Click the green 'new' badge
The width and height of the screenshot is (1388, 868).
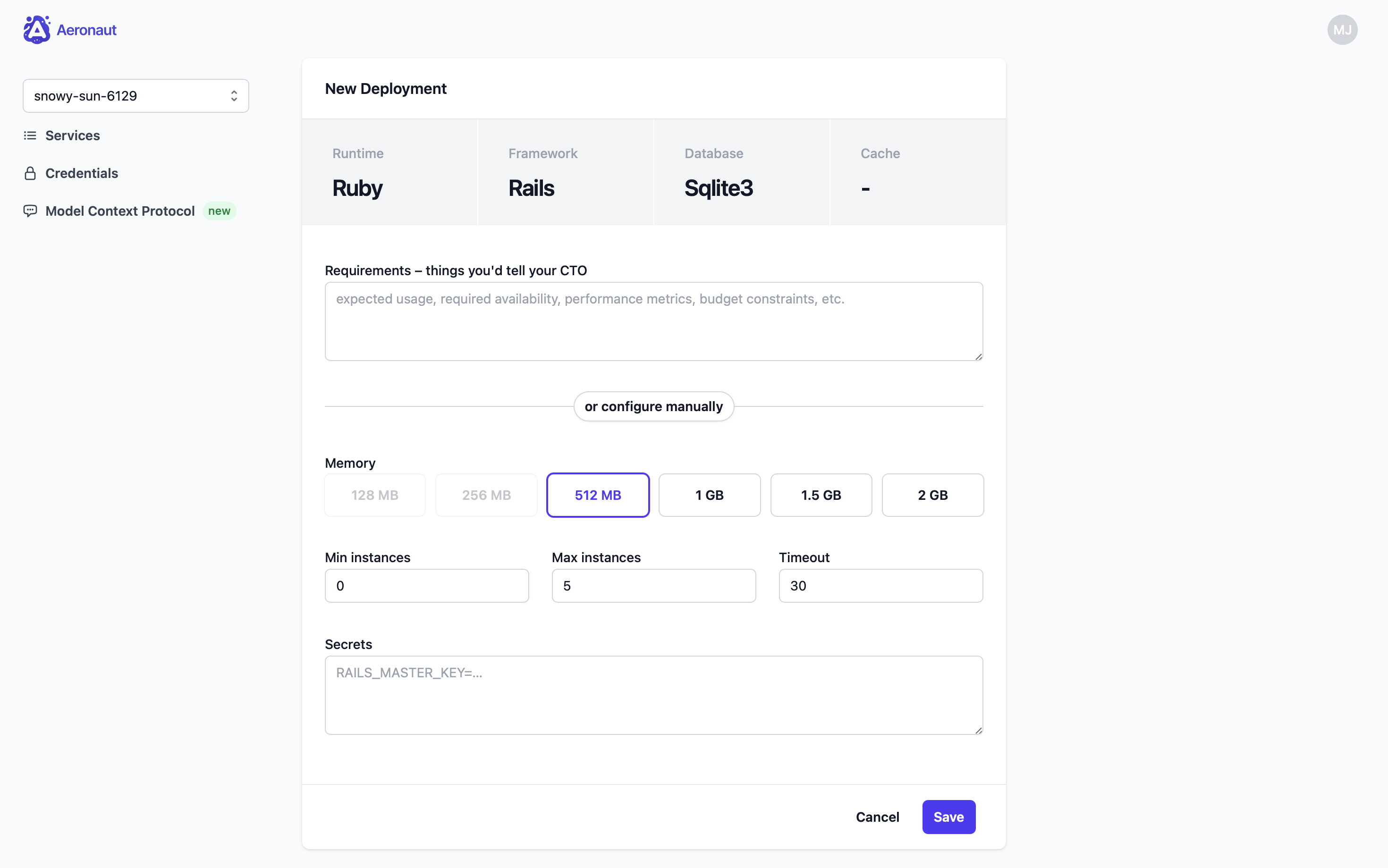click(219, 211)
